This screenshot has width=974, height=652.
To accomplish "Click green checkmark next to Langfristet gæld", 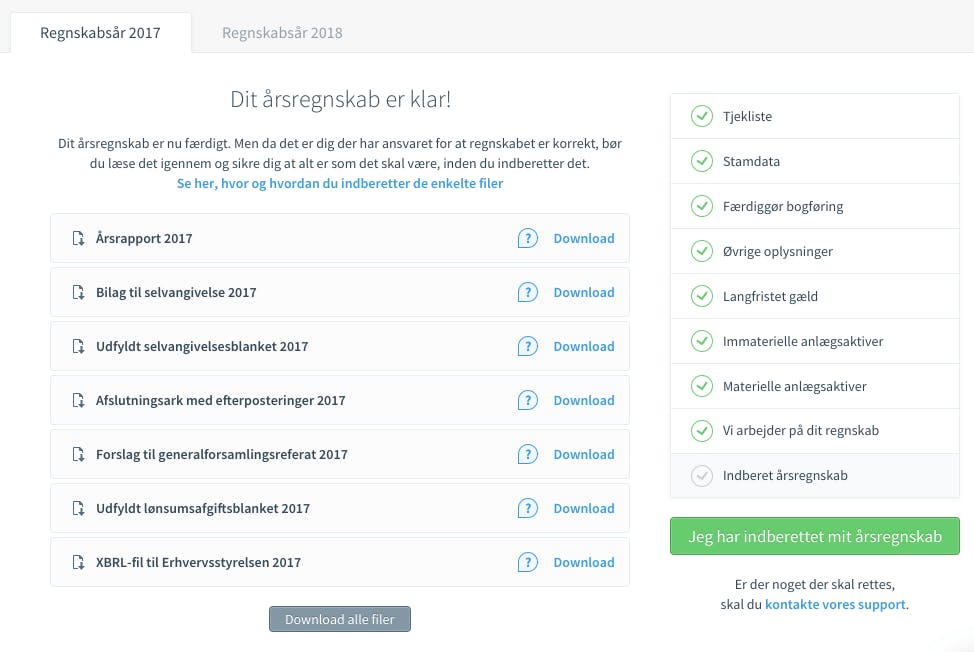I will (x=702, y=296).
